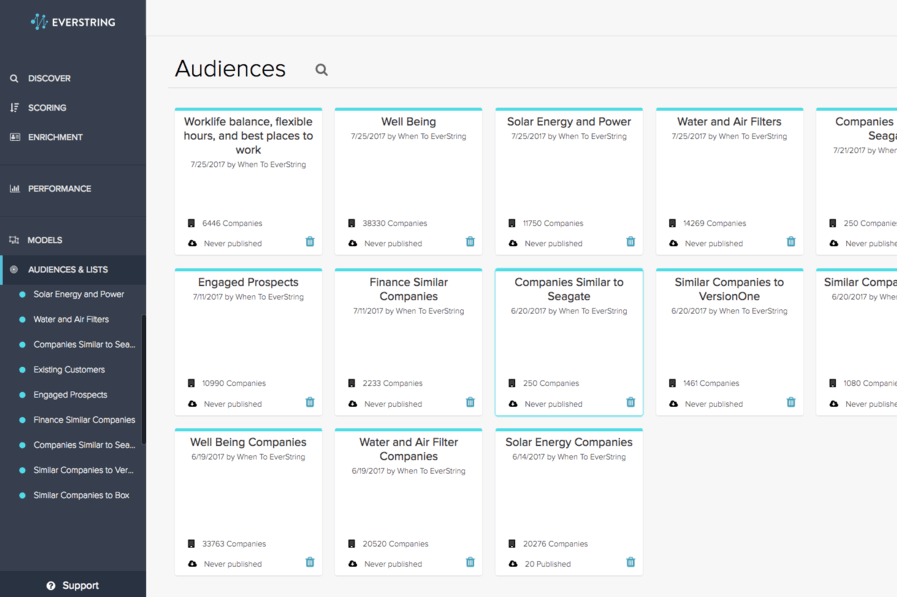Open Water and Air Filter Companies card title
Image resolution: width=897 pixels, height=597 pixels.
408,449
